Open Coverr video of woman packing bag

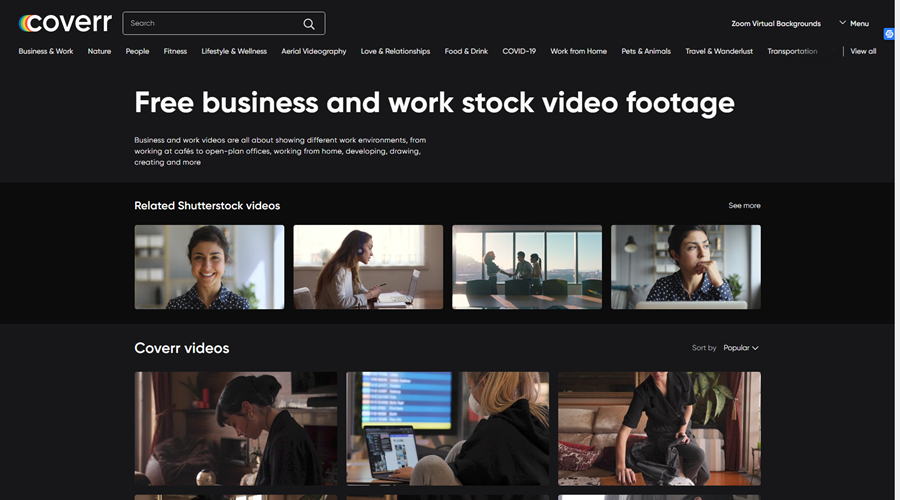click(x=660, y=428)
